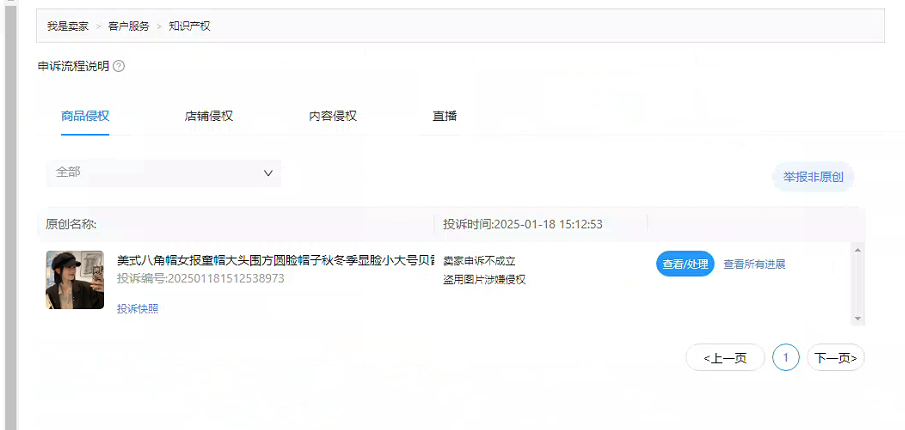
Task: Click 客户服务 in the breadcrumb
Action: pos(129,26)
